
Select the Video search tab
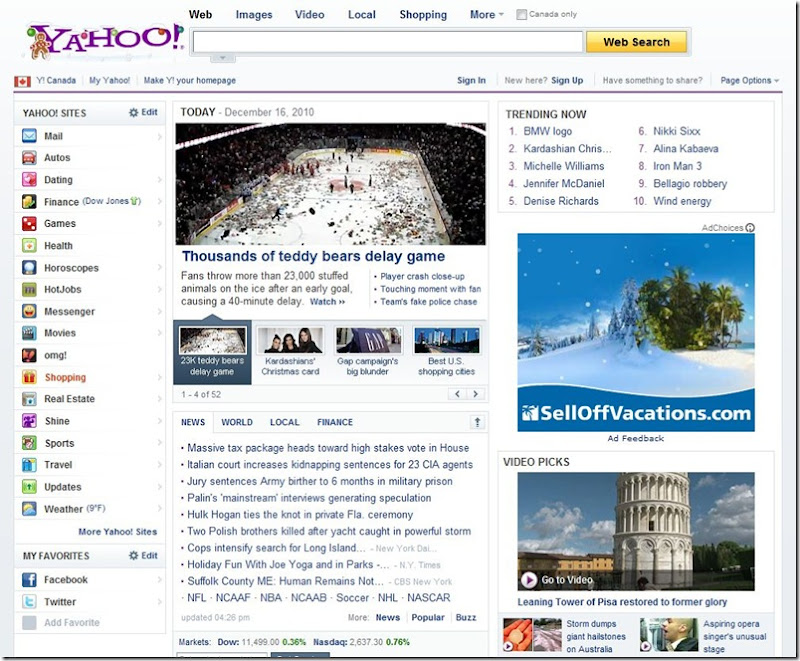coord(309,15)
